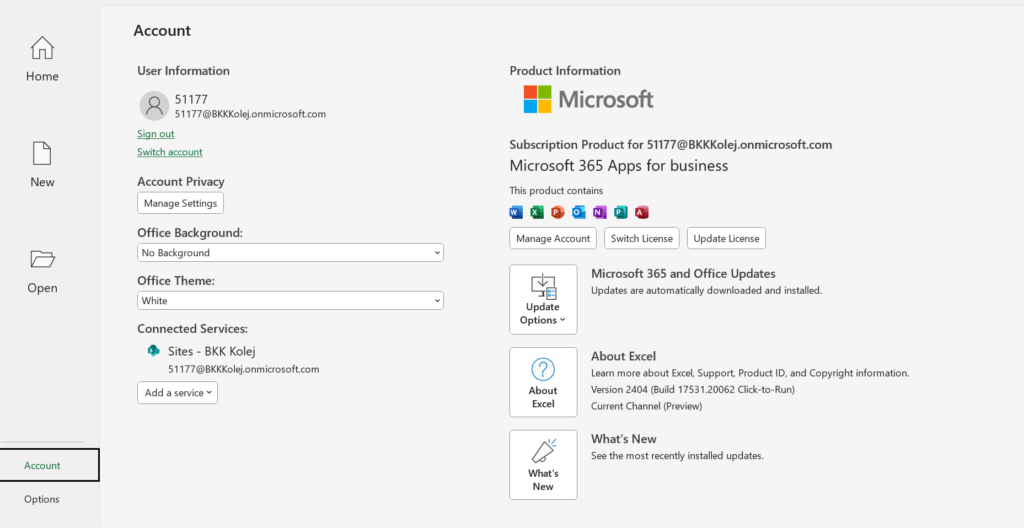Click the connected service email under Sites

coord(244,369)
